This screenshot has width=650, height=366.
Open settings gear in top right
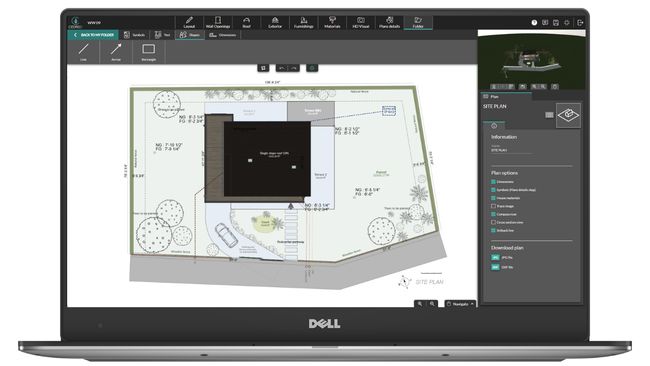(567, 22)
